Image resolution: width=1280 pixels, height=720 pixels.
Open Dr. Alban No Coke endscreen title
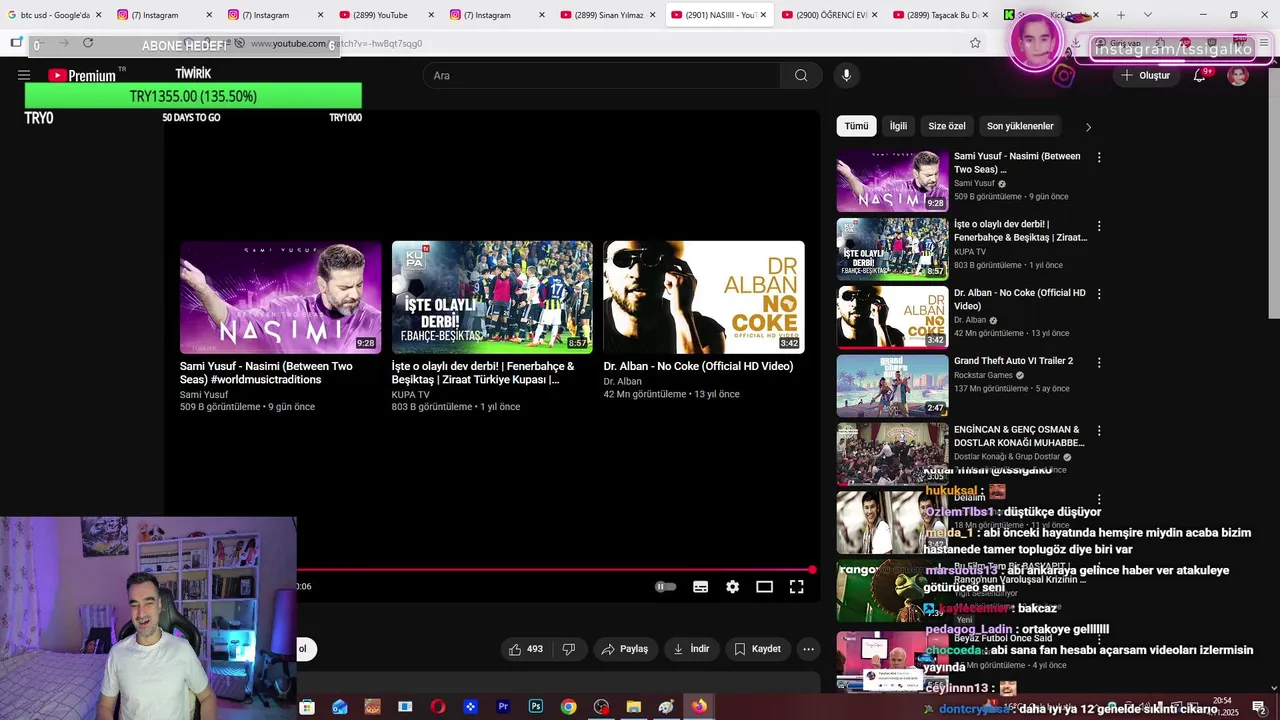pyautogui.click(x=698, y=366)
